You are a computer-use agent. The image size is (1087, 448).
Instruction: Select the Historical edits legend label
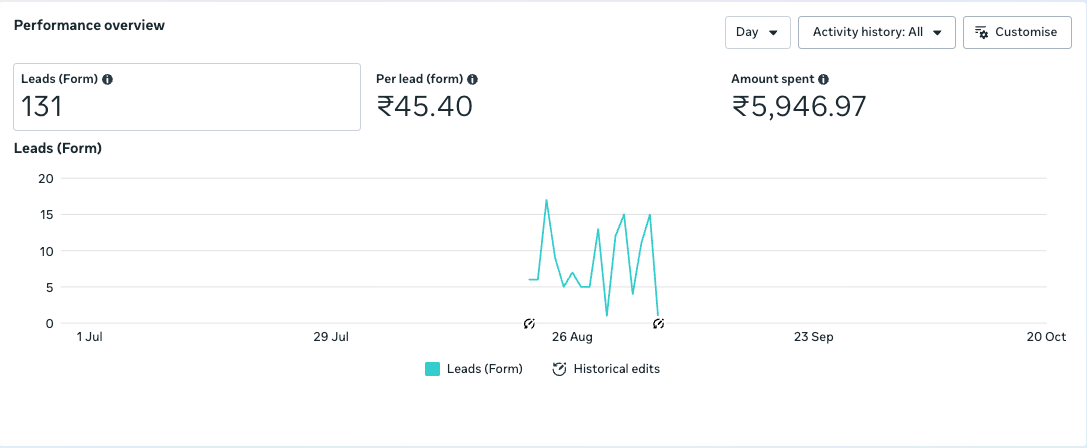pyautogui.click(x=617, y=369)
